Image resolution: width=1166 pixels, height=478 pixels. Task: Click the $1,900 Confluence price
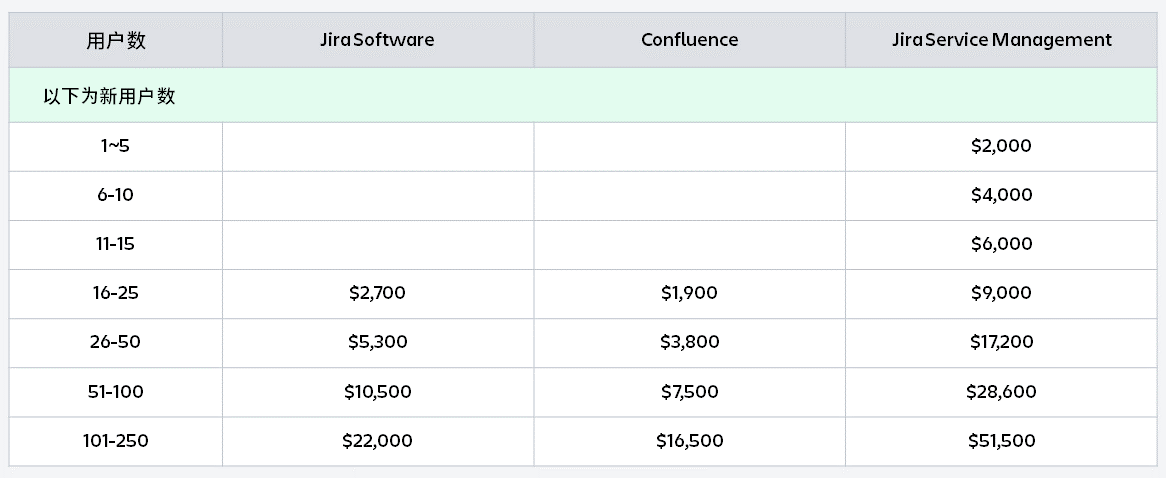[689, 294]
